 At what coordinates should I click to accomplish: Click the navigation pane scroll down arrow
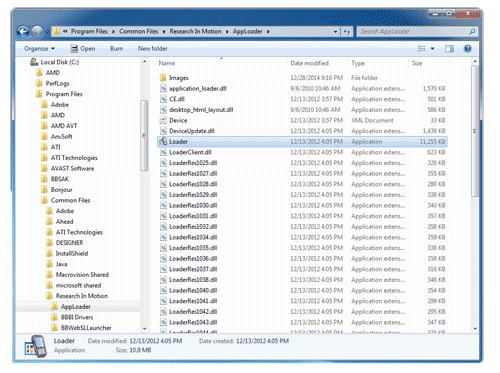coord(144,329)
